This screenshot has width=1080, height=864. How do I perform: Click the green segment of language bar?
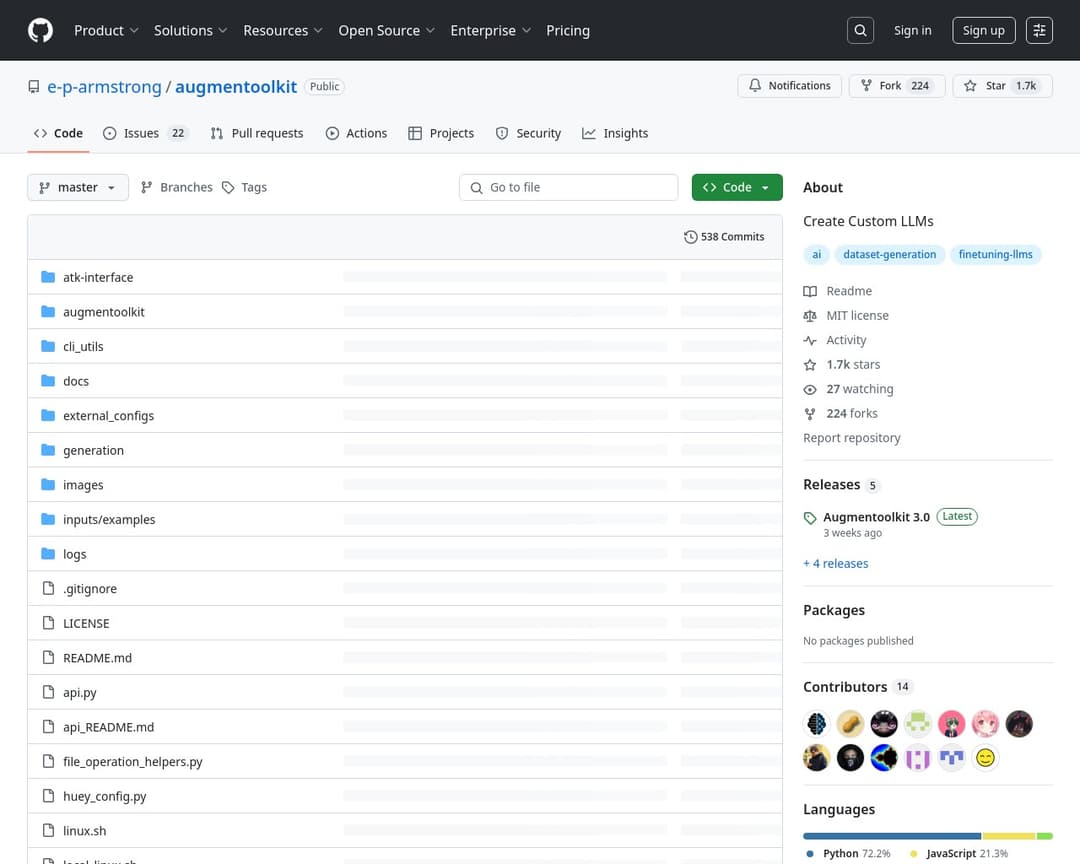coord(1045,836)
